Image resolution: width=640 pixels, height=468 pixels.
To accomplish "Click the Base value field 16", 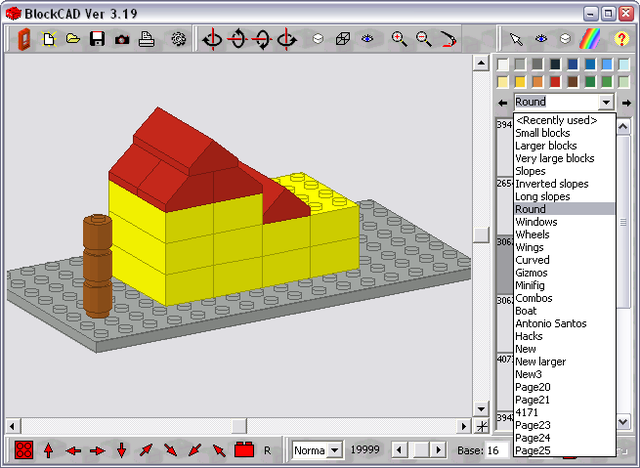I will pos(497,450).
